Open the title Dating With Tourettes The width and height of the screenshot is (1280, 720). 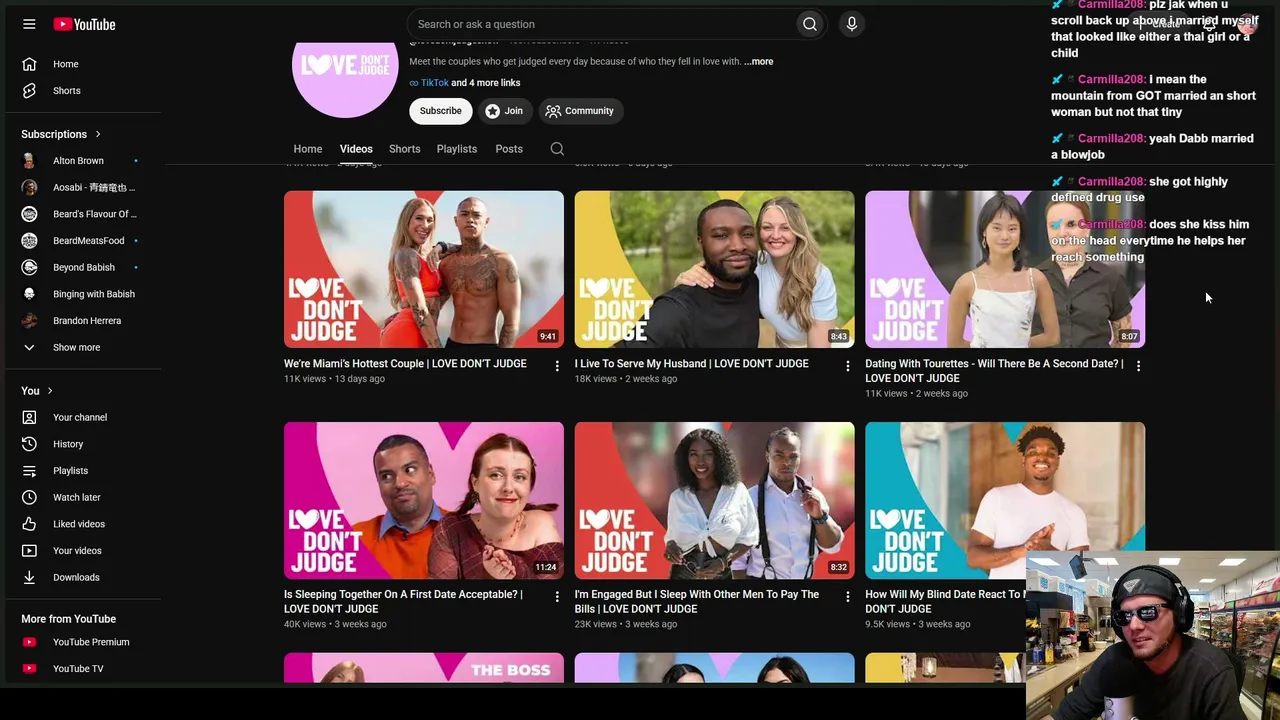tap(994, 371)
